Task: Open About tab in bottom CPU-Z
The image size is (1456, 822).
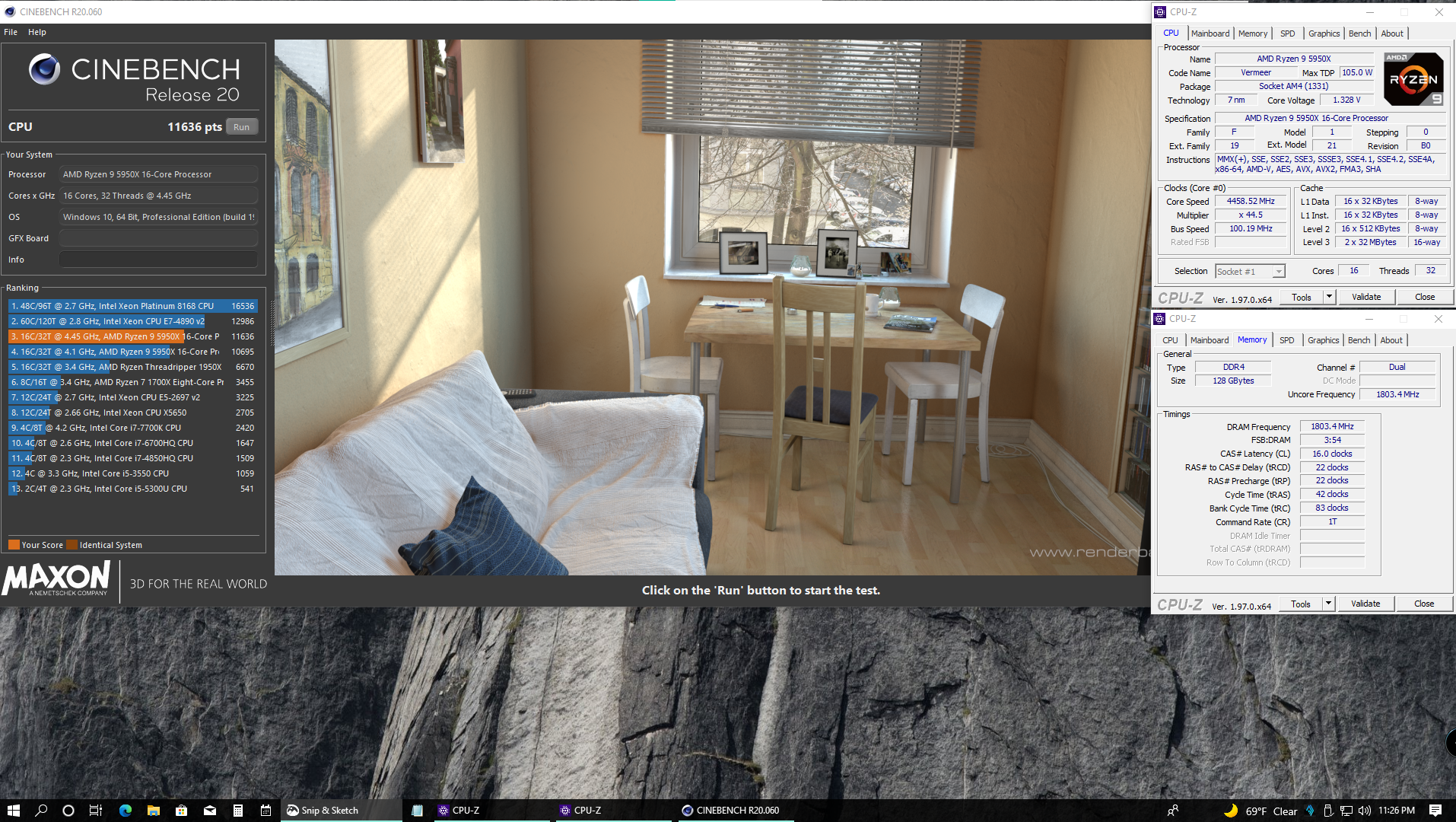Action: click(x=1391, y=340)
